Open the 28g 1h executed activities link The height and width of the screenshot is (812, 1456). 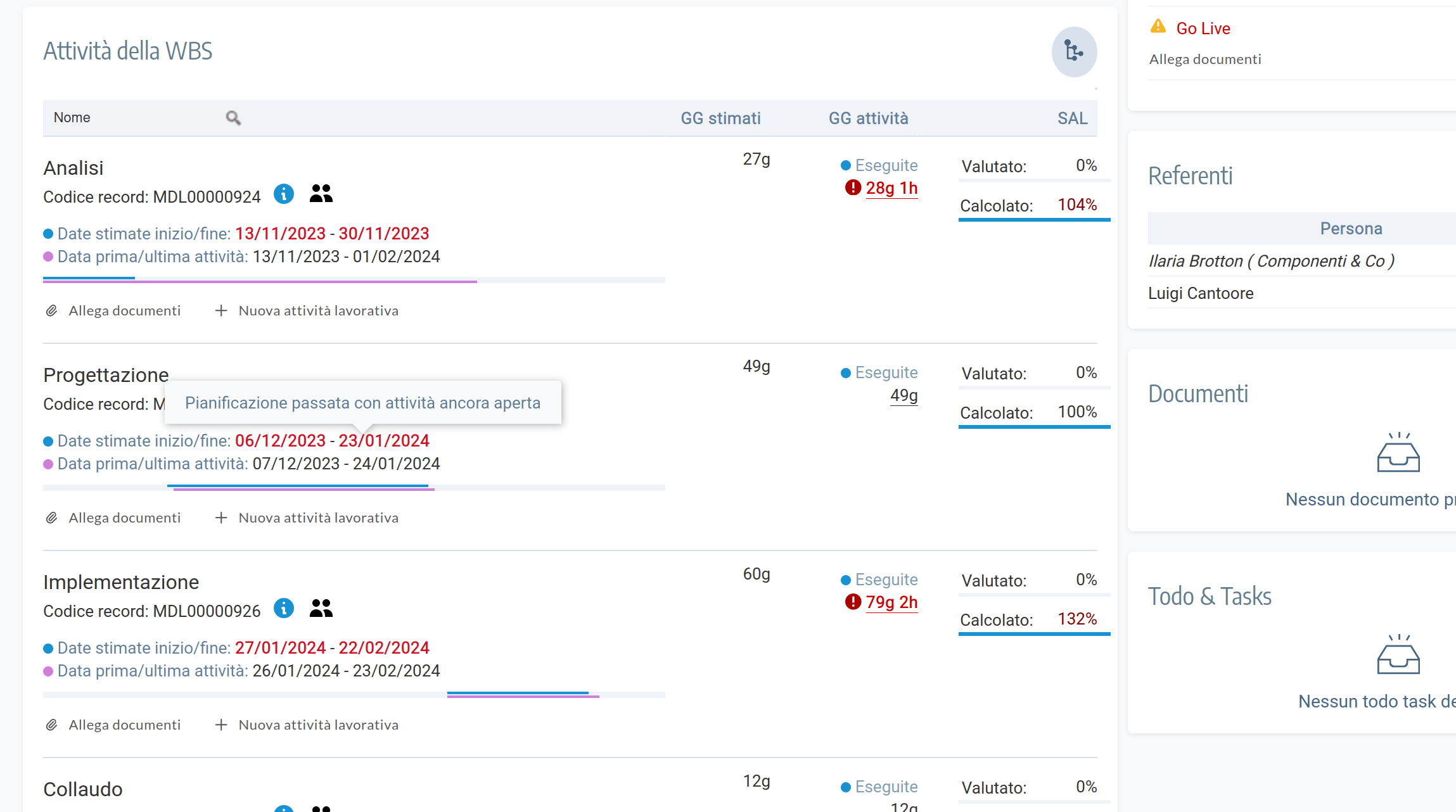pos(891,188)
